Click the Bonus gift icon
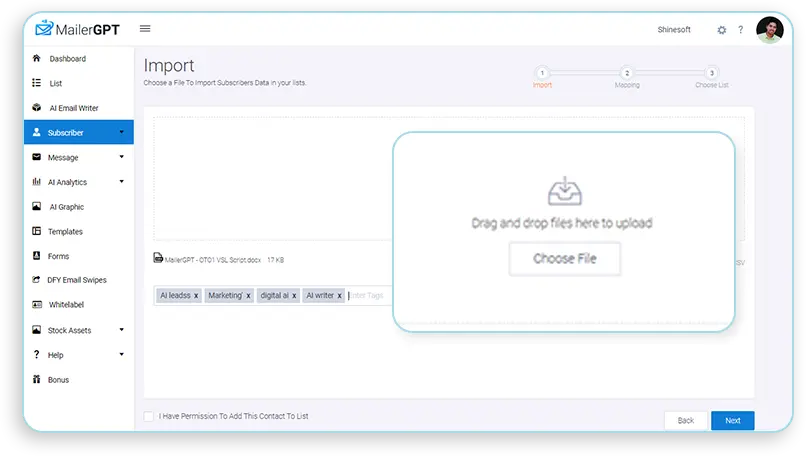 click(37, 380)
